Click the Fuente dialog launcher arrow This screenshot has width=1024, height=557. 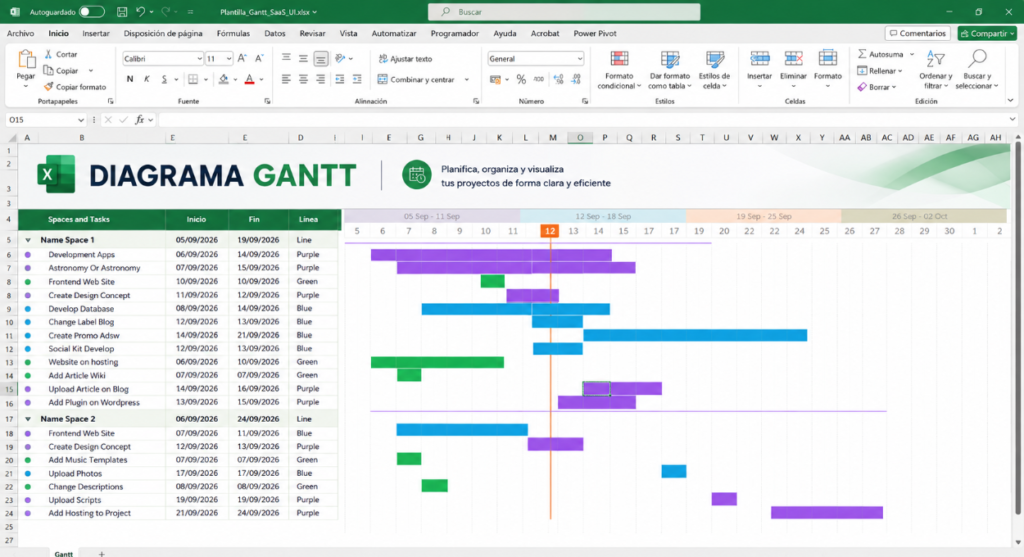267,101
